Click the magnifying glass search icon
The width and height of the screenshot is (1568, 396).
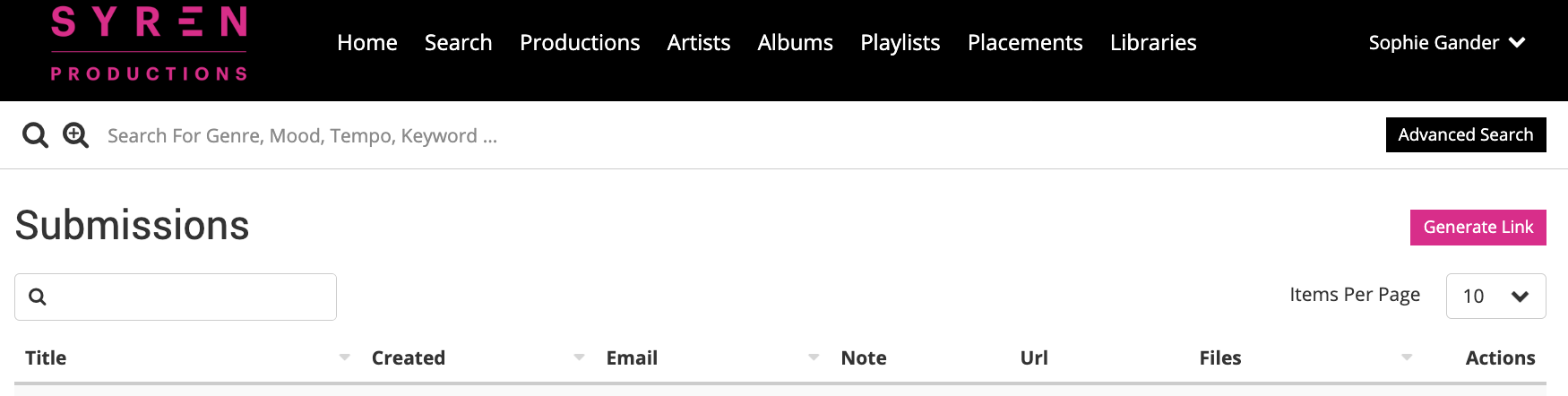pos(35,135)
